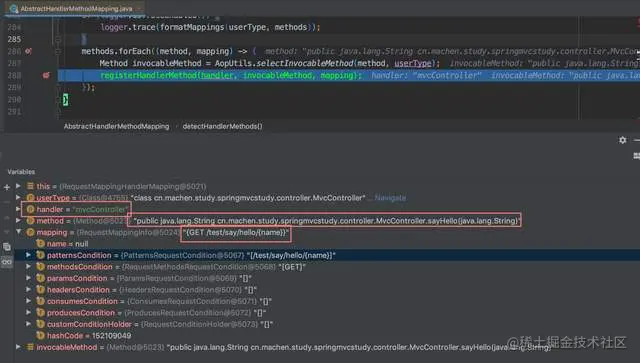Toggle the glasses watches icon

pos(7,262)
